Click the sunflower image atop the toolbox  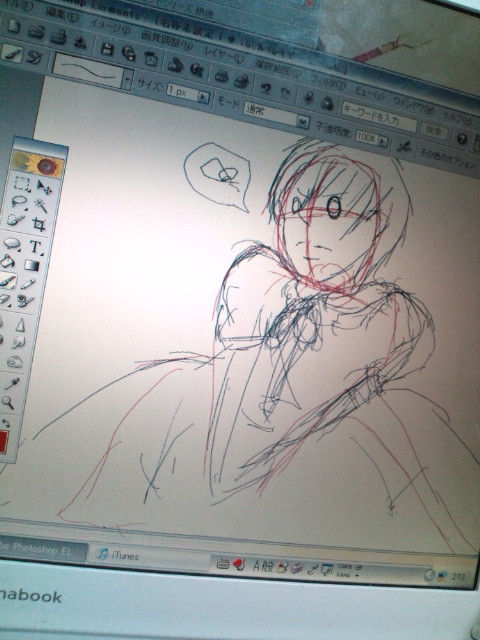click(38, 163)
